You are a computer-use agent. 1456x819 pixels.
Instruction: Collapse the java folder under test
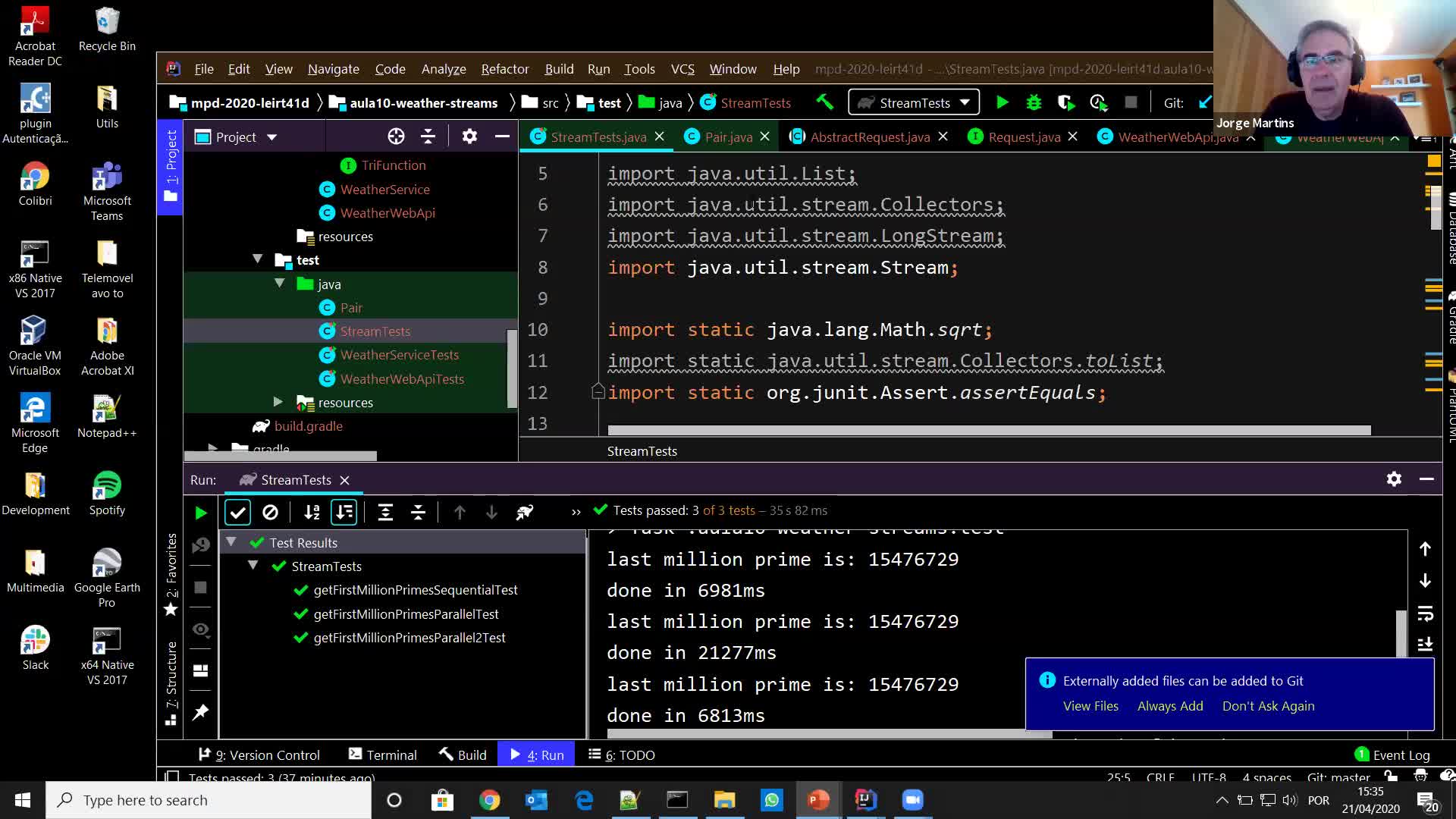tap(280, 283)
